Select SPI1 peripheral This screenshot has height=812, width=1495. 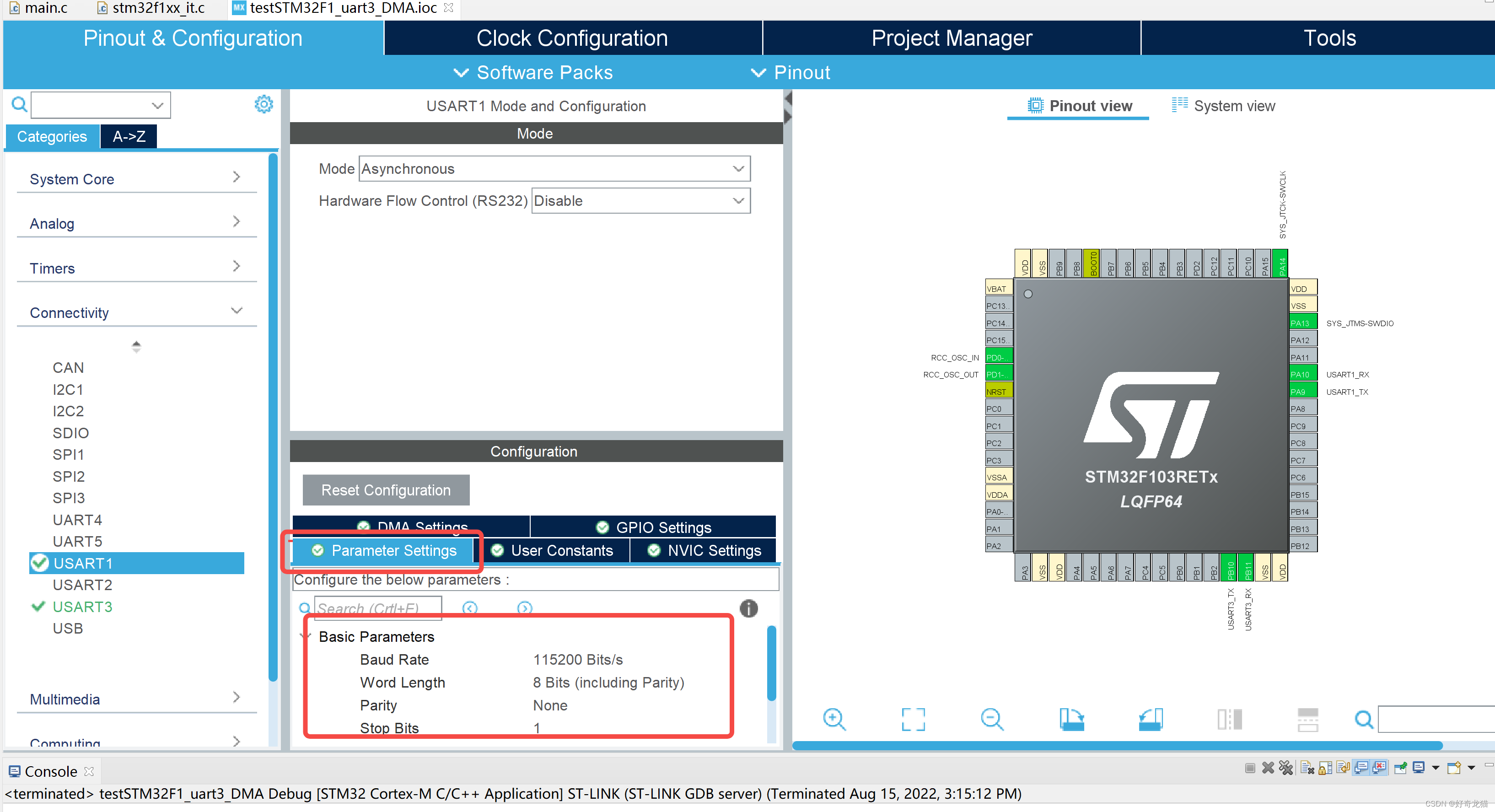point(69,454)
